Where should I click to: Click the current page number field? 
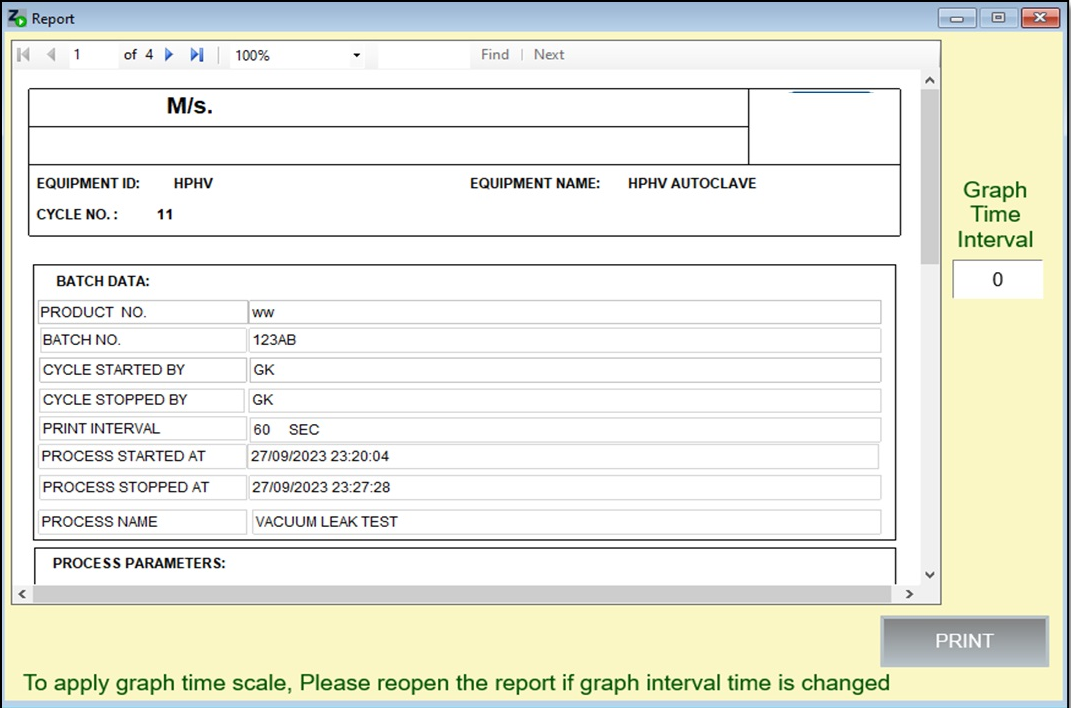pos(94,55)
